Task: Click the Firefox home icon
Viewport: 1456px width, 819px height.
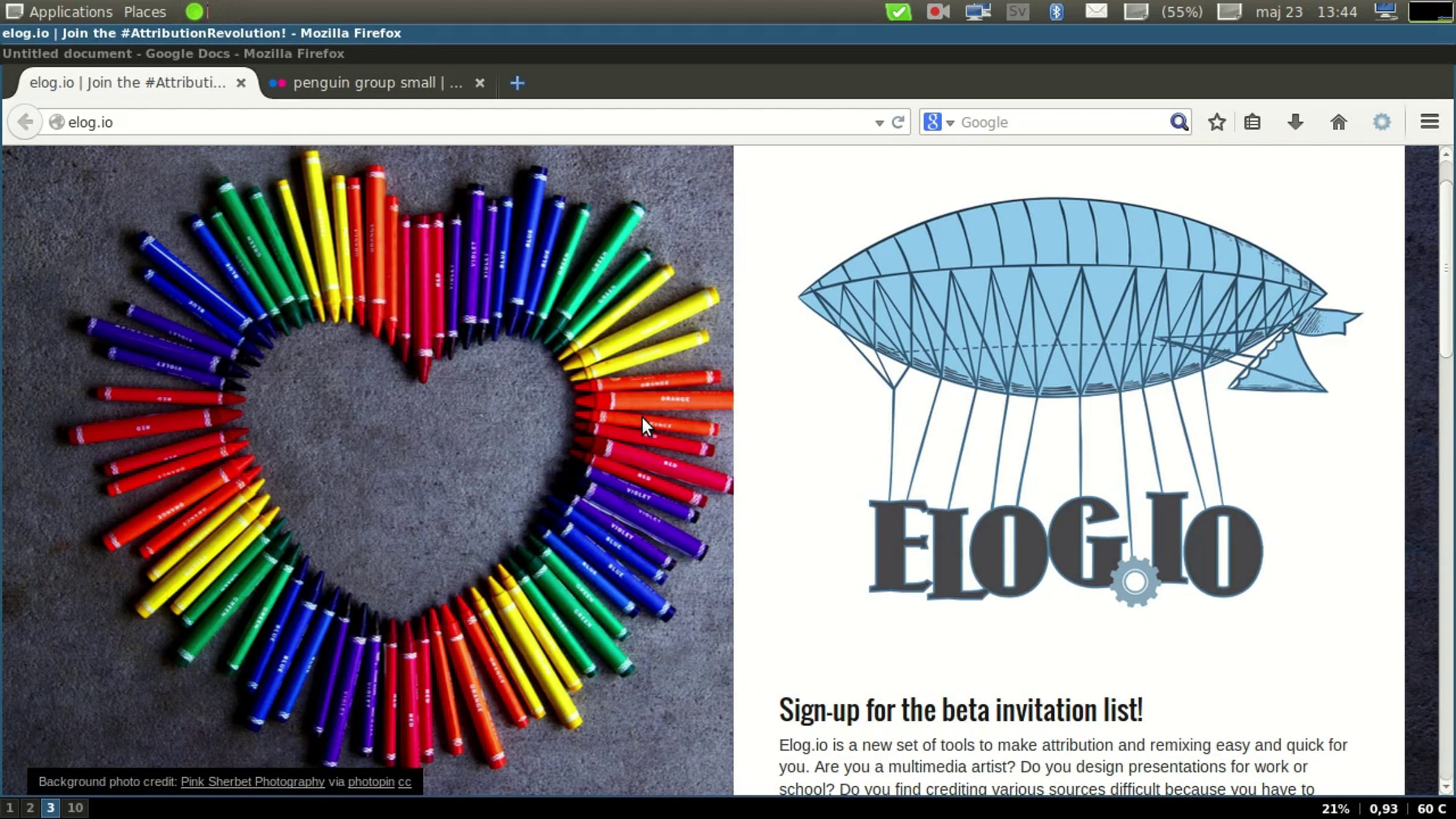Action: [1338, 122]
